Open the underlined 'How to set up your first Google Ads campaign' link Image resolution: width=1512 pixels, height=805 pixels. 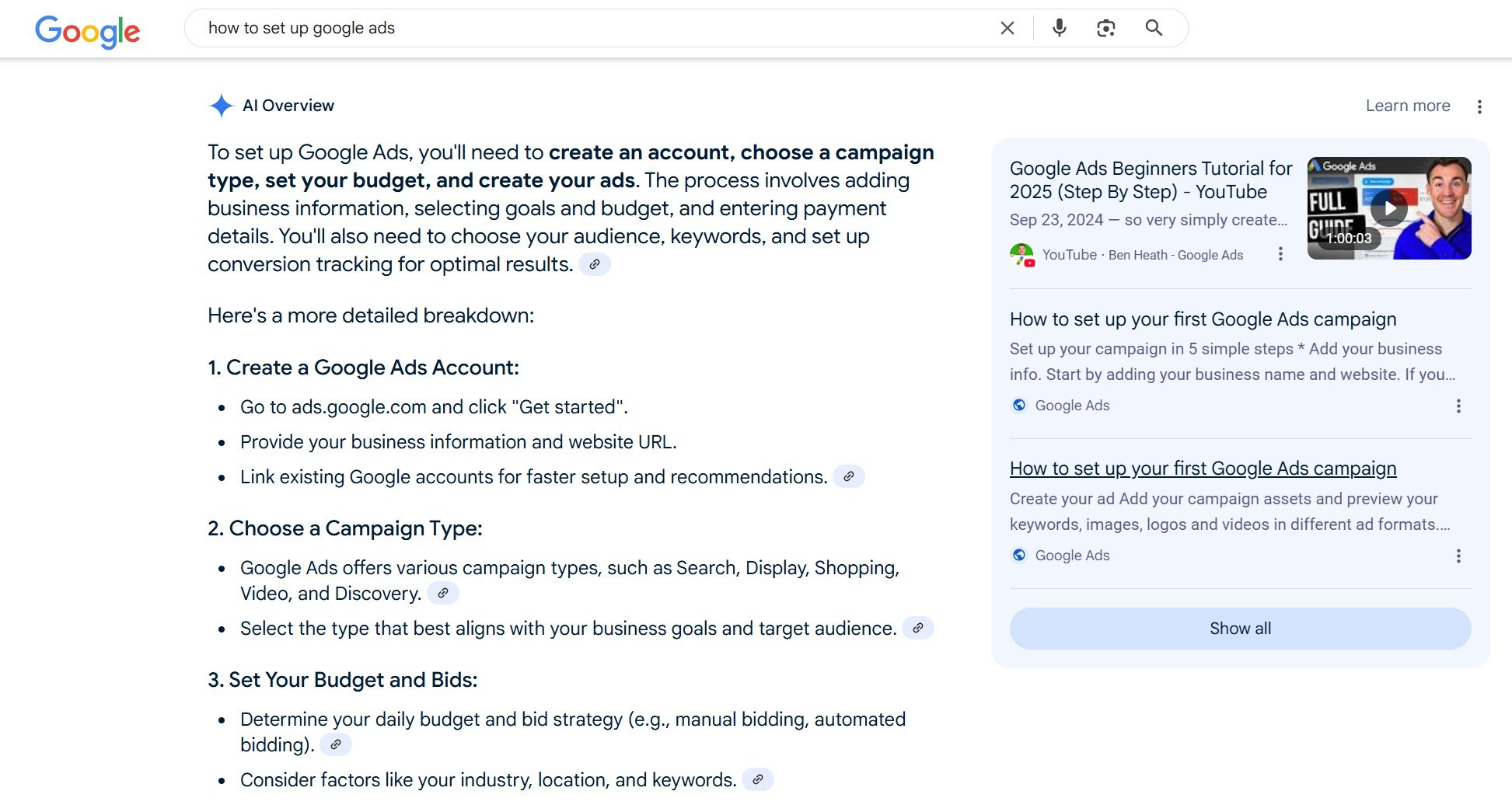pyautogui.click(x=1202, y=469)
